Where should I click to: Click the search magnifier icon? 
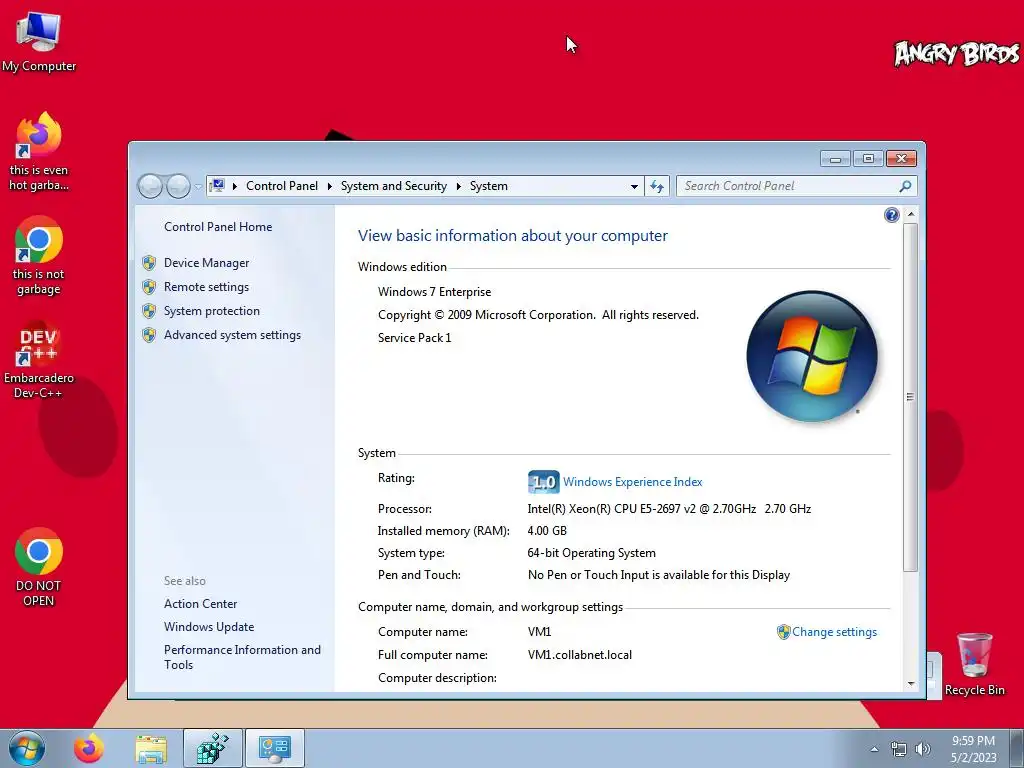(x=905, y=186)
